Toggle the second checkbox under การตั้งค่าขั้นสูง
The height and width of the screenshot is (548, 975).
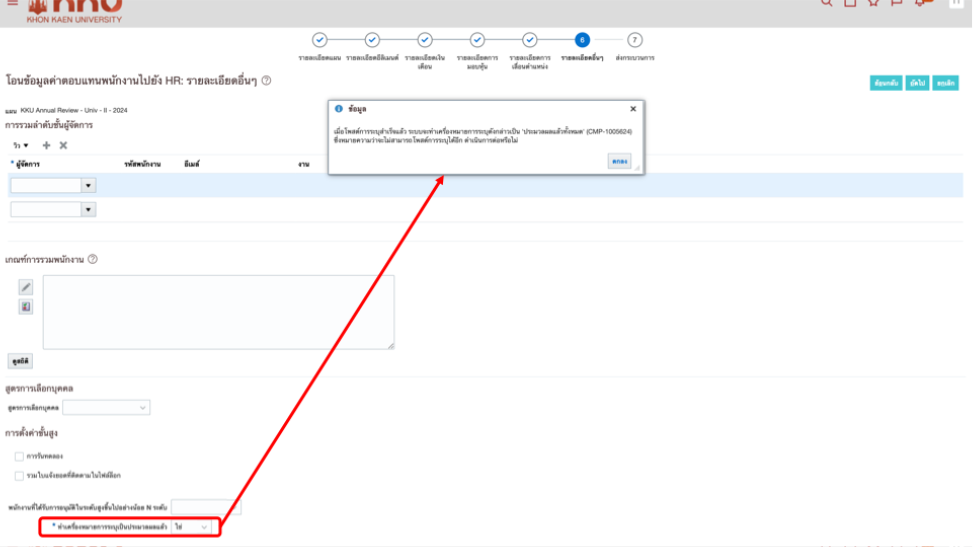click(x=19, y=475)
